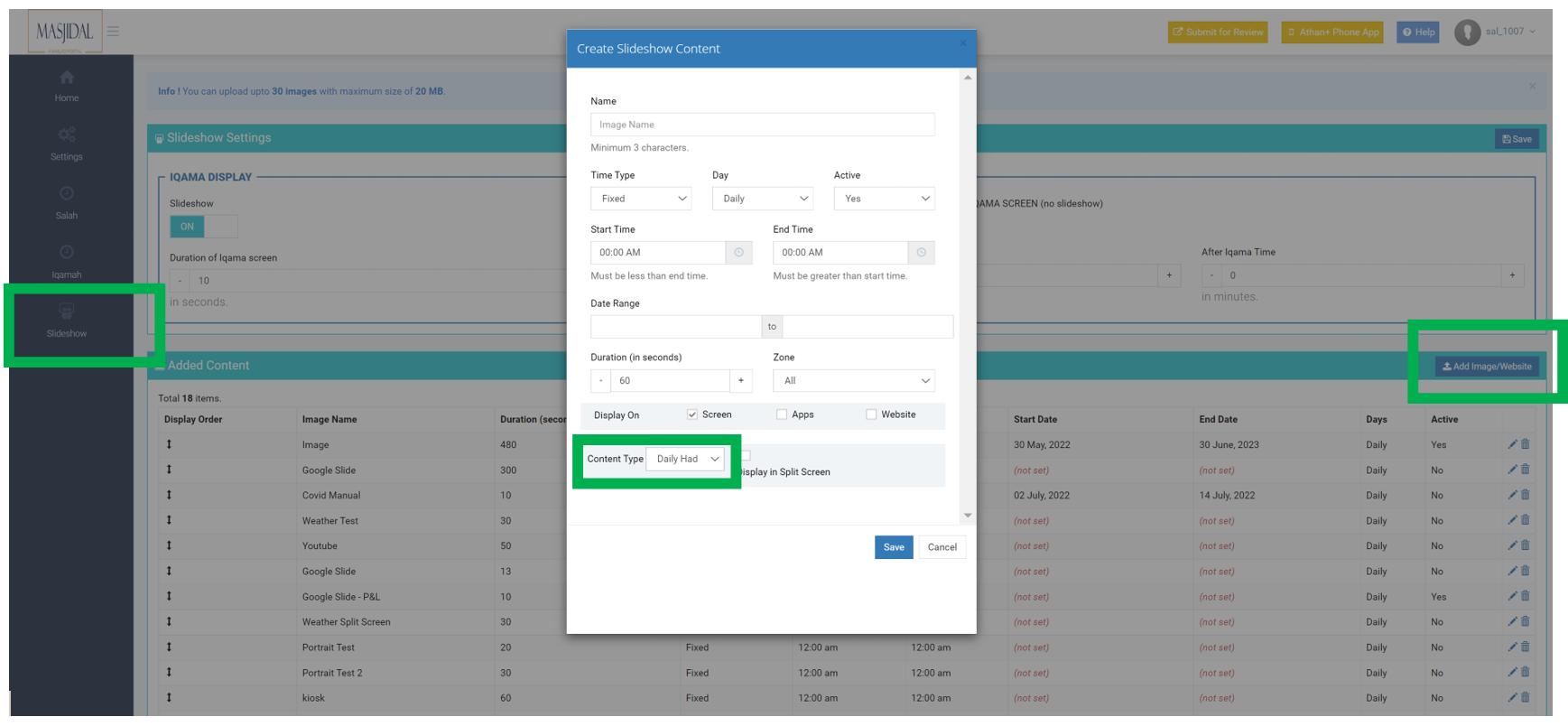
Task: Delete the Youtube row using the trash icon
Action: pos(1526,545)
